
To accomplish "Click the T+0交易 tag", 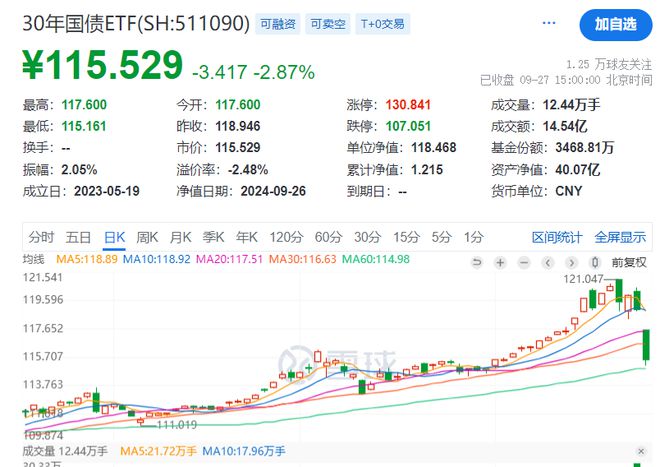I will [x=383, y=24].
